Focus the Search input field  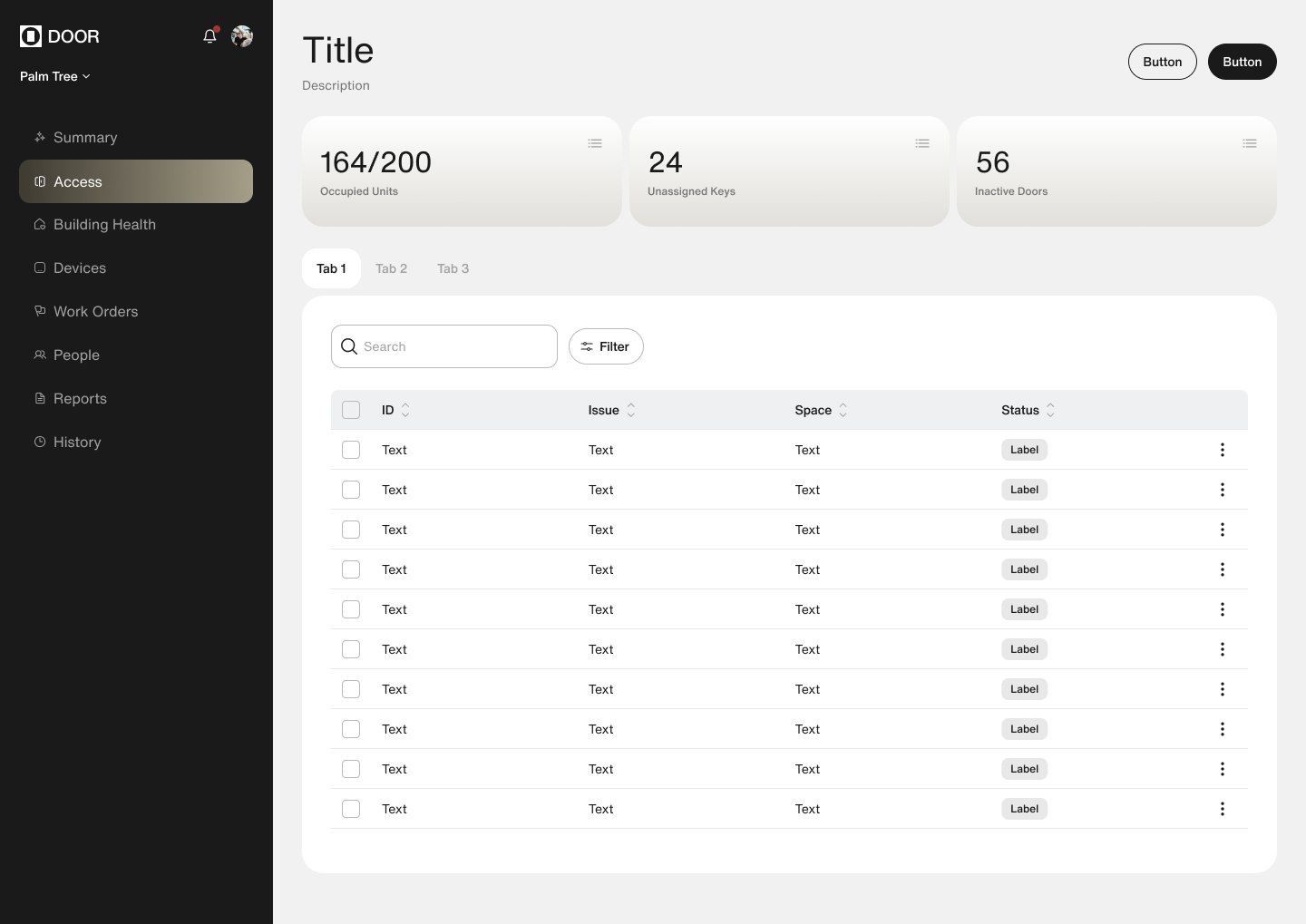(x=444, y=346)
